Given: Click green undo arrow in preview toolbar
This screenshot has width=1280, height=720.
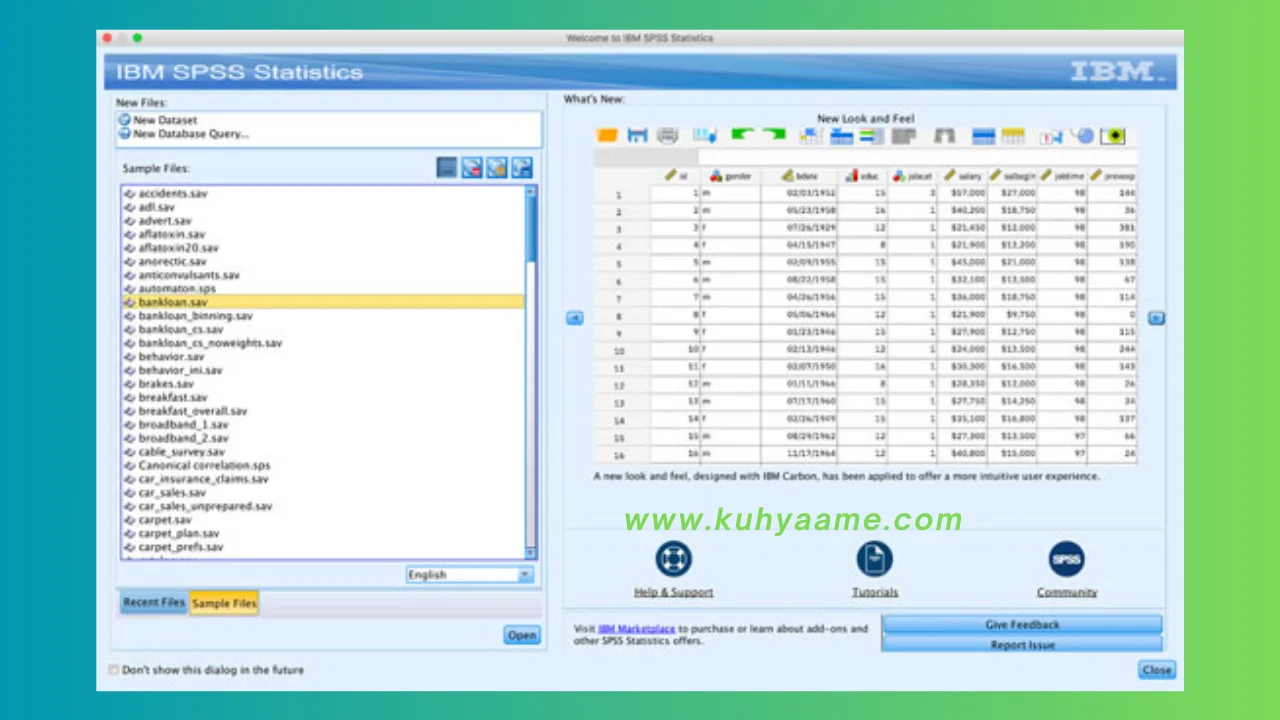Looking at the screenshot, I should point(741,135).
